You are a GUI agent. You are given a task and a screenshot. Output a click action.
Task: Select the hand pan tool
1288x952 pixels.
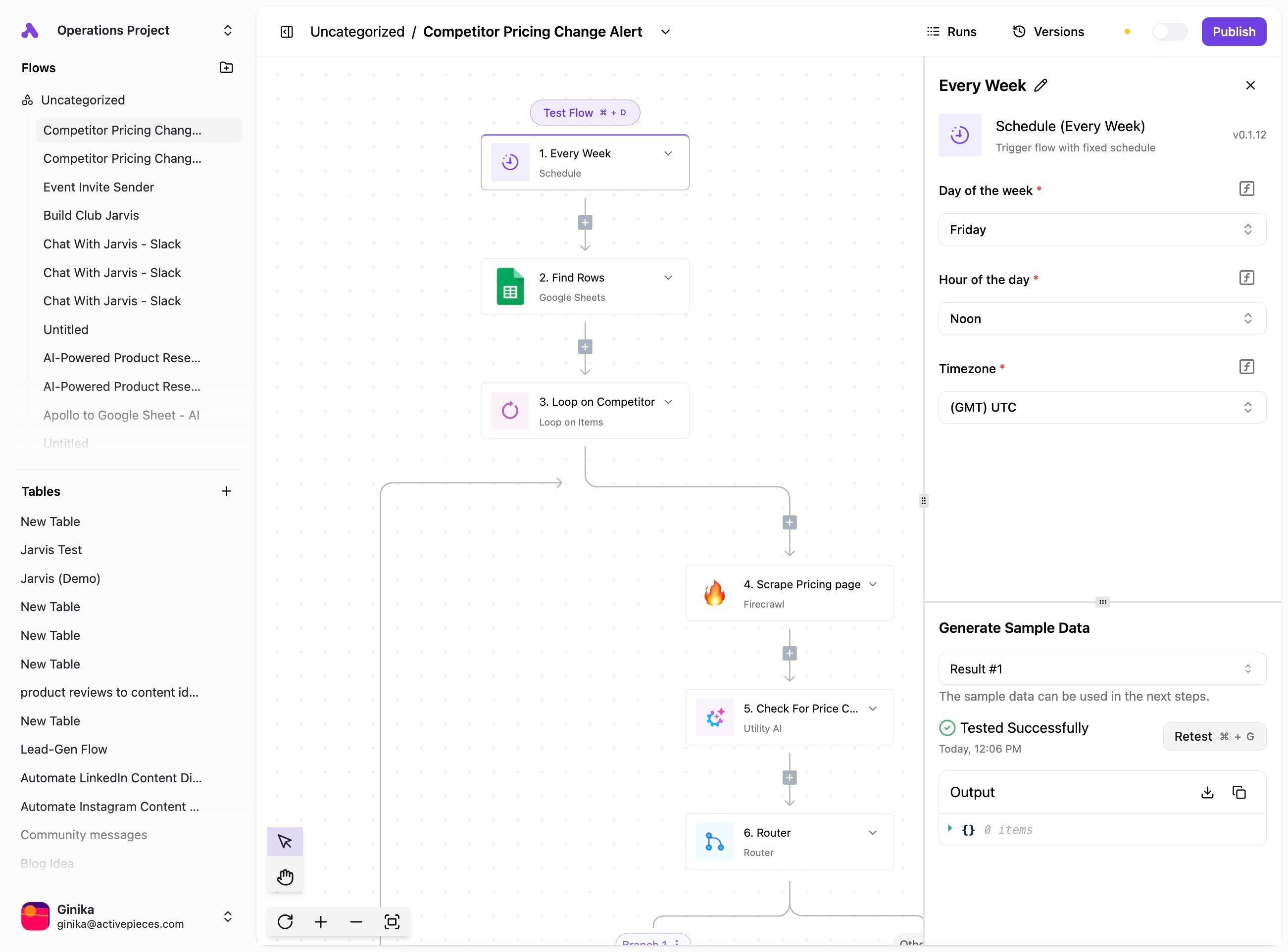pos(285,877)
